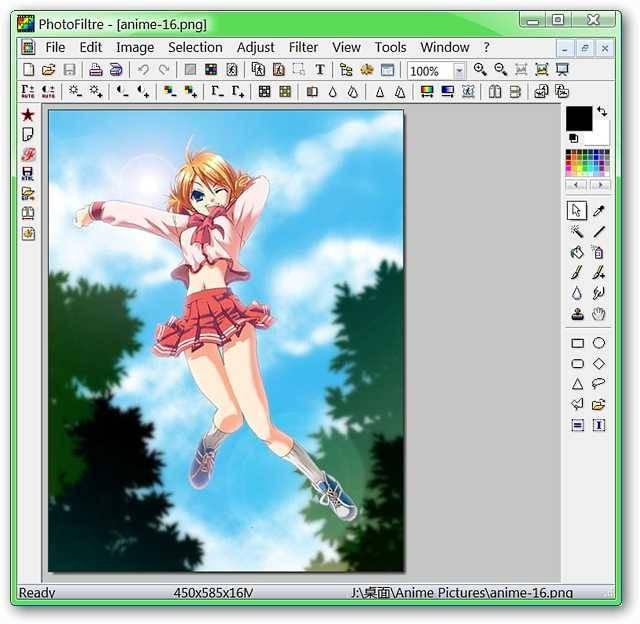Image resolution: width=640 pixels, height=624 pixels.
Task: Open the 100% zoom dropdown arrow
Action: [459, 71]
